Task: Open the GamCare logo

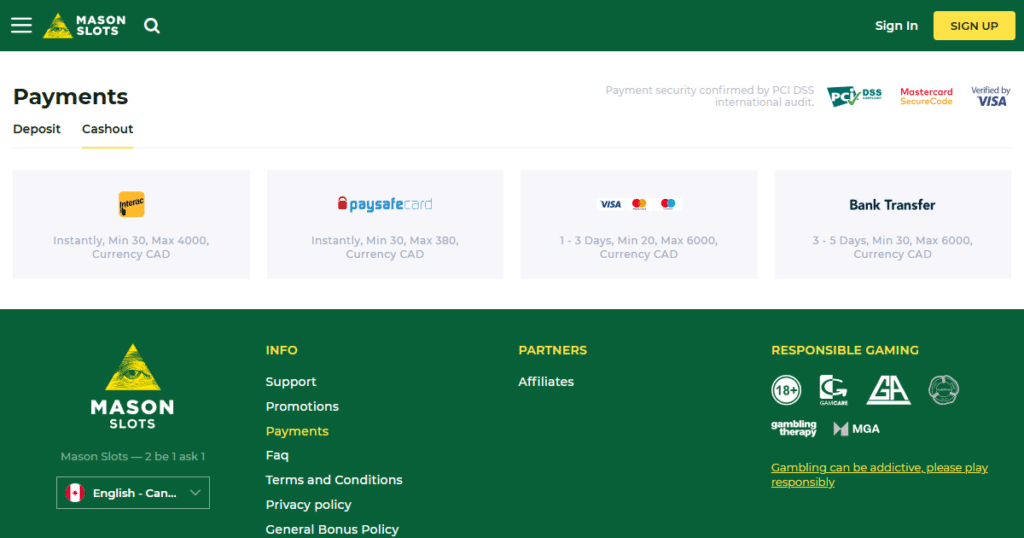Action: (833, 390)
